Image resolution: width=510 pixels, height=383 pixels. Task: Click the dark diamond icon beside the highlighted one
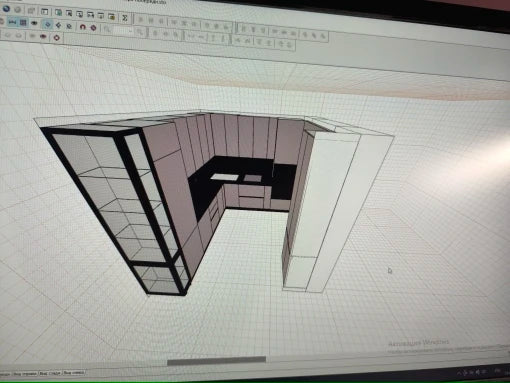[59, 25]
